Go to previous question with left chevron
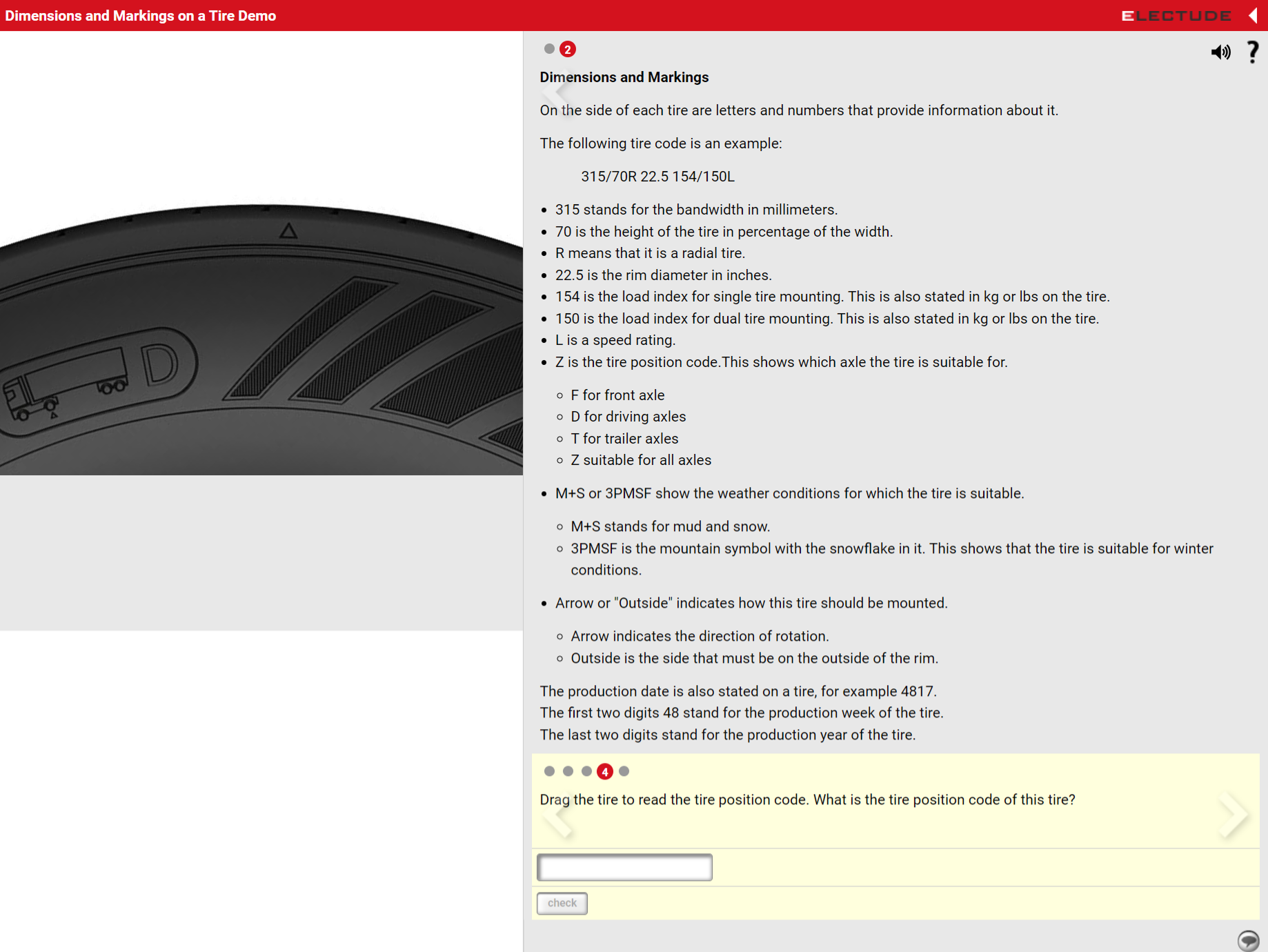Viewport: 1268px width, 952px height. pyautogui.click(x=557, y=815)
